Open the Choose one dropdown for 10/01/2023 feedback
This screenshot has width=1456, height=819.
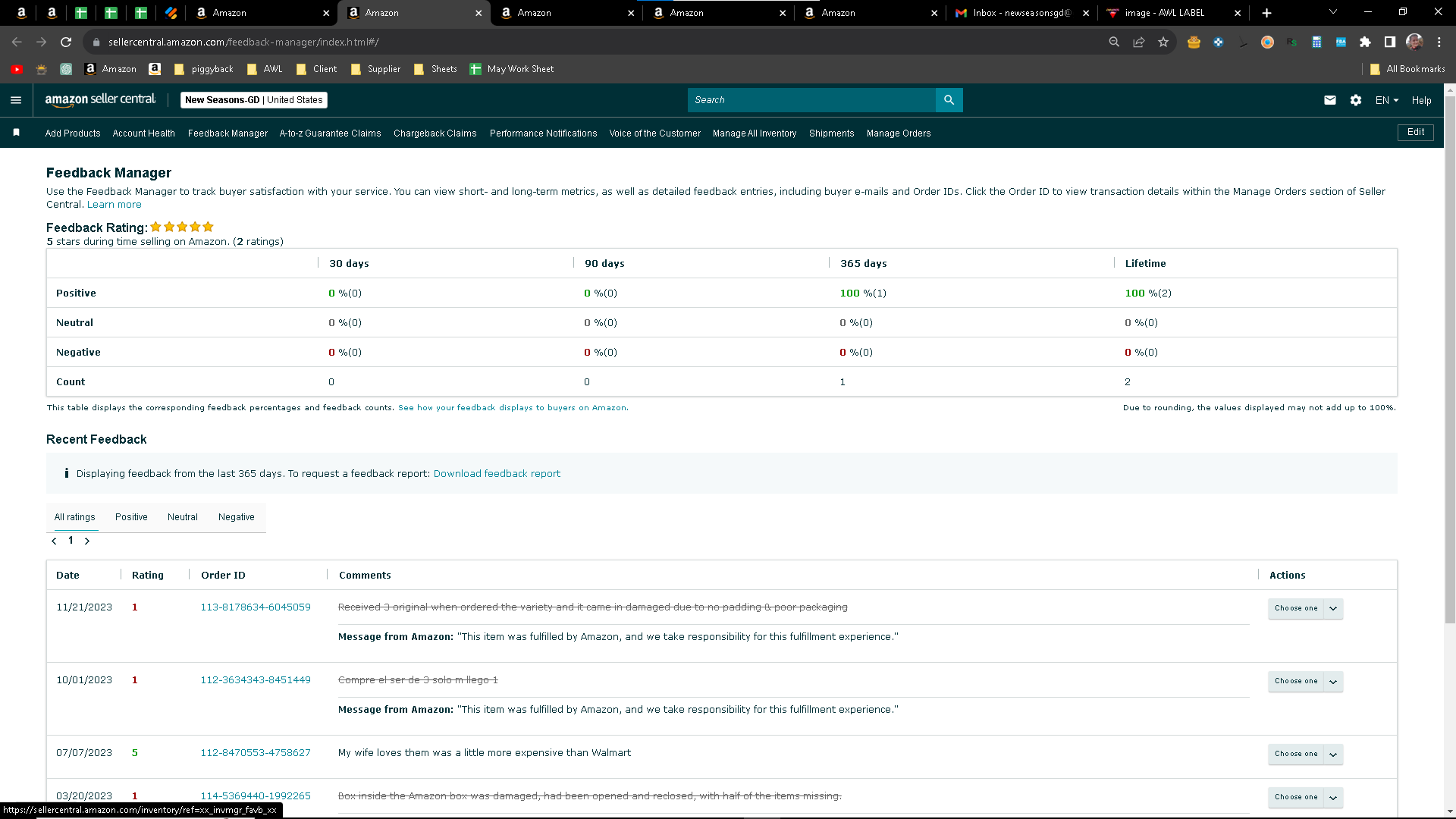(x=1305, y=681)
